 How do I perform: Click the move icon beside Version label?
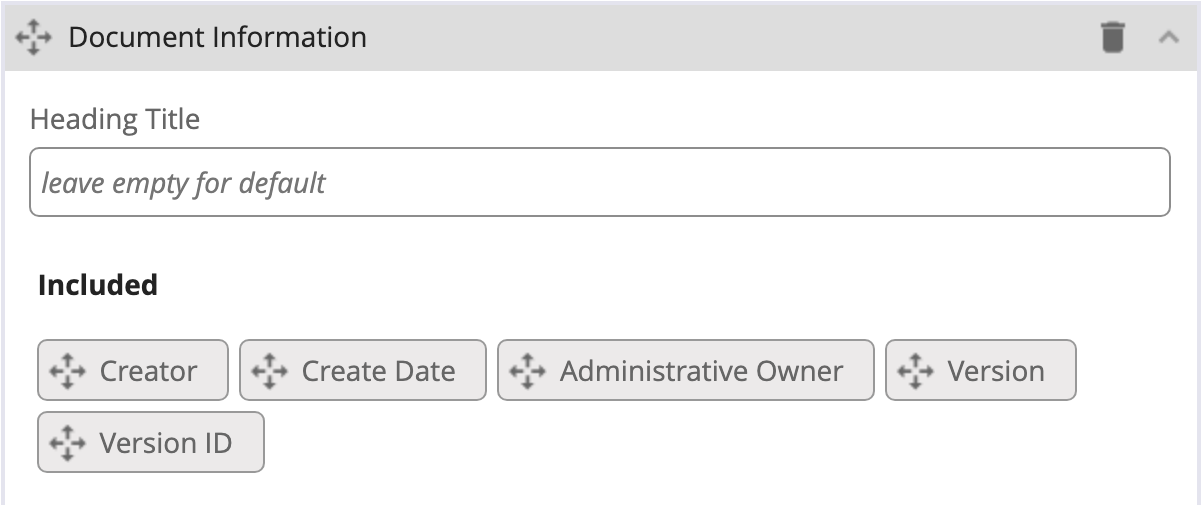point(915,371)
